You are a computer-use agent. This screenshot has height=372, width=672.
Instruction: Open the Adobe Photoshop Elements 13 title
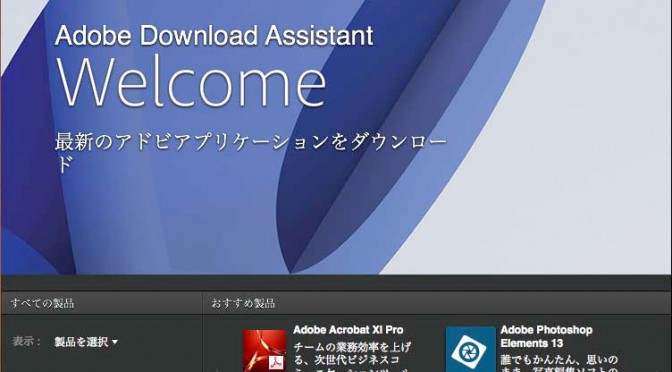[546, 336]
